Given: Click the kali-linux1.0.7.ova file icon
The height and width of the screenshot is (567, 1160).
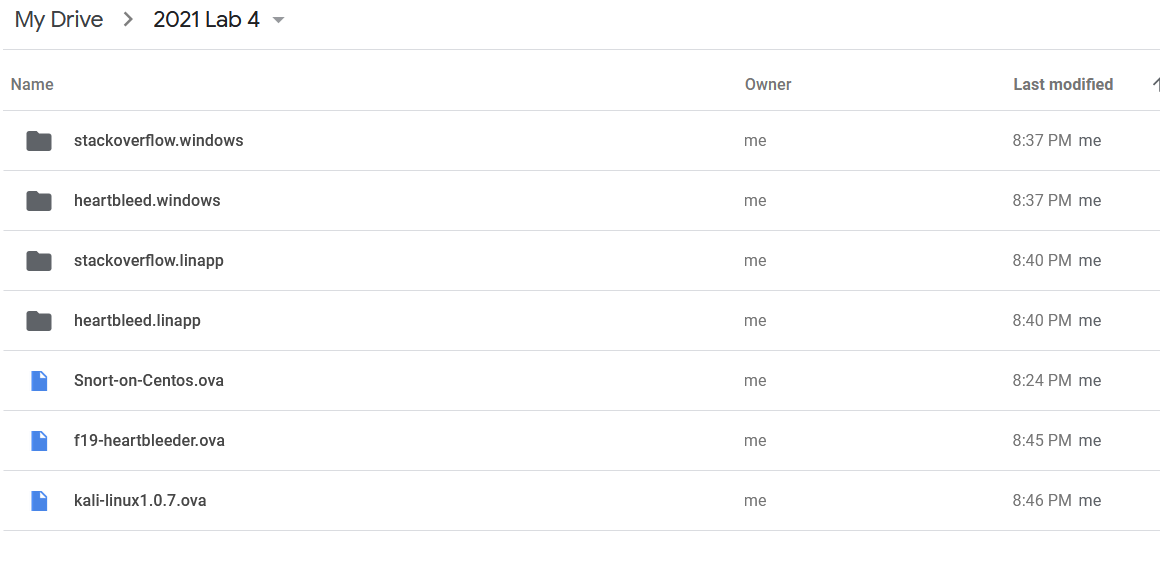Looking at the screenshot, I should [39, 501].
